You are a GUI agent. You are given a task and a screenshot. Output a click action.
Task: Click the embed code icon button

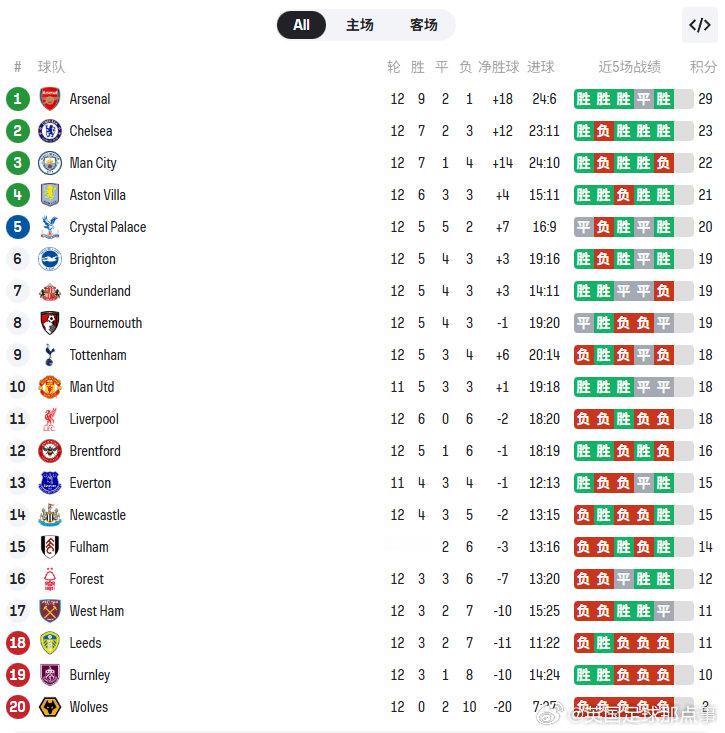(x=699, y=25)
